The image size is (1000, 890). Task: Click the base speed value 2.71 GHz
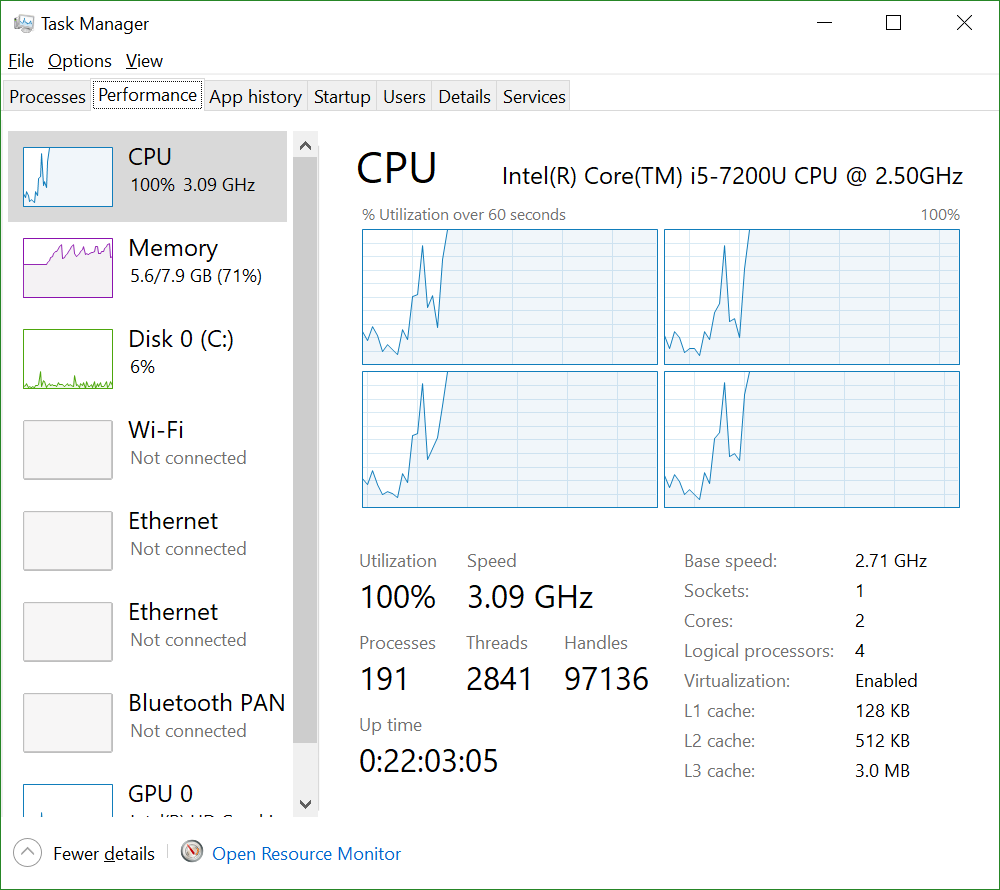point(890,560)
